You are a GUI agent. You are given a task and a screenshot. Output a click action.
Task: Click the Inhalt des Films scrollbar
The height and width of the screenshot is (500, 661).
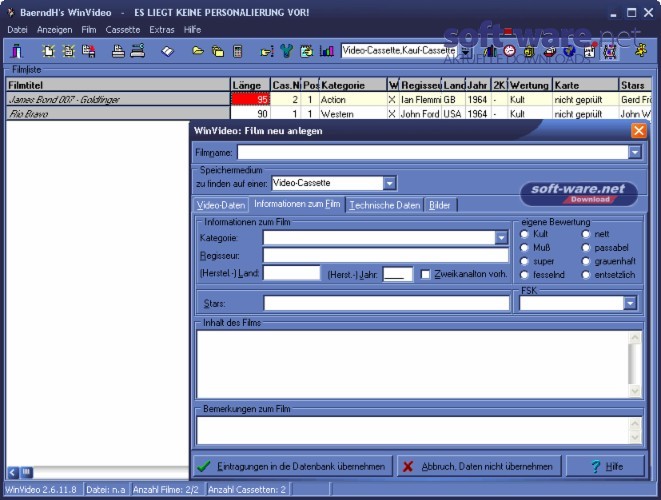pos(635,365)
